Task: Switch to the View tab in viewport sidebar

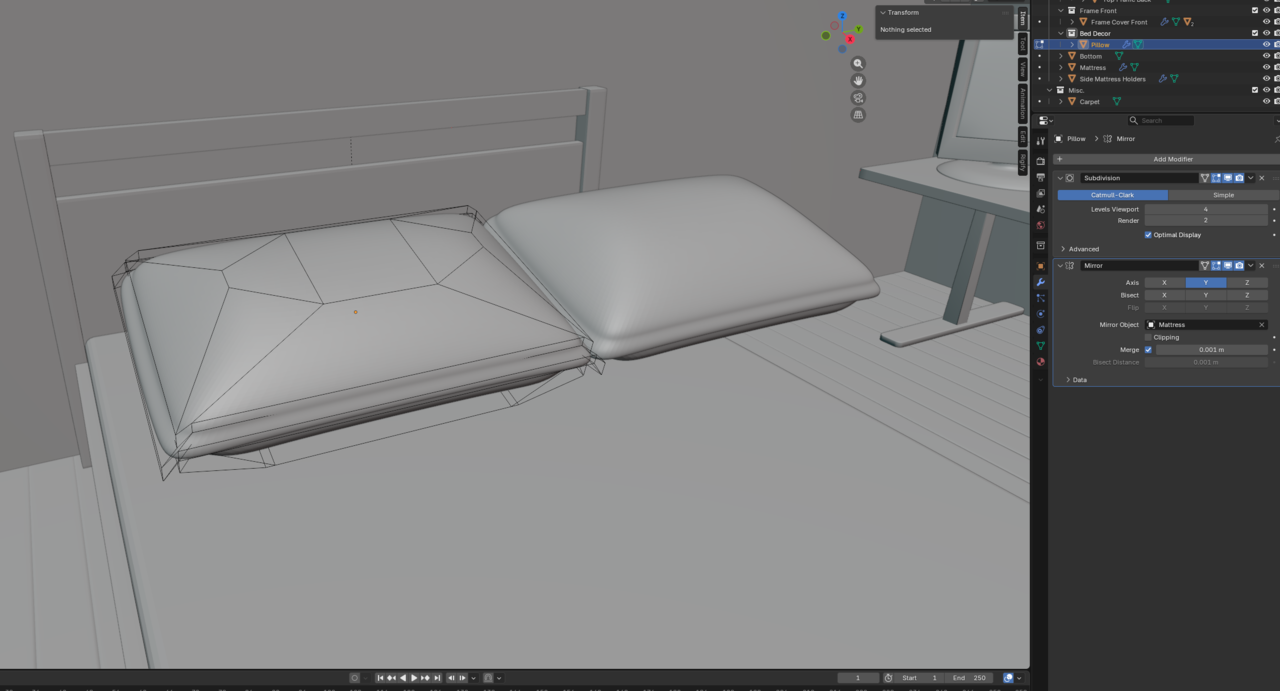Action: click(1023, 65)
